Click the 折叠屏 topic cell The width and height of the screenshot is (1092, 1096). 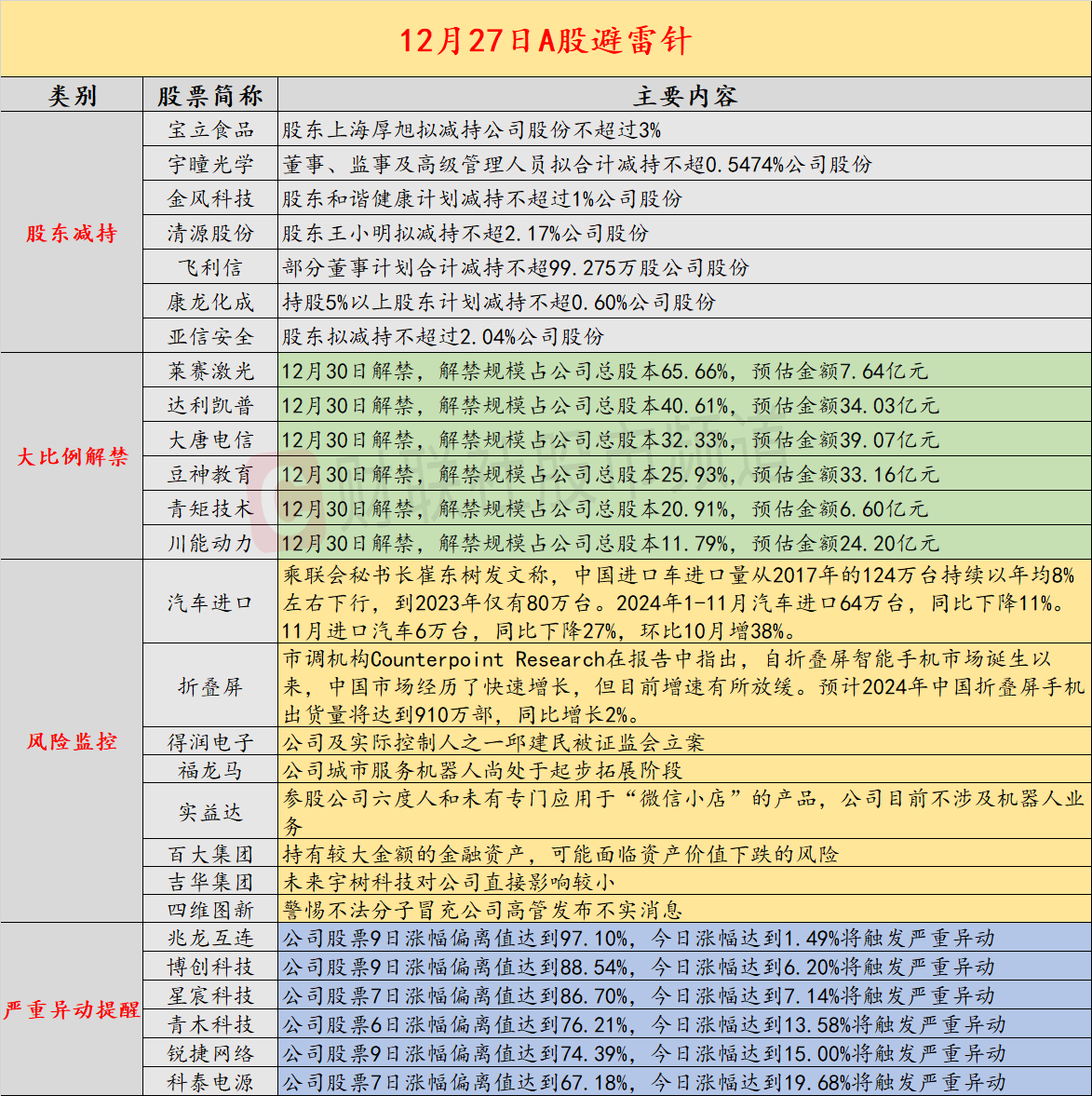[x=210, y=687]
